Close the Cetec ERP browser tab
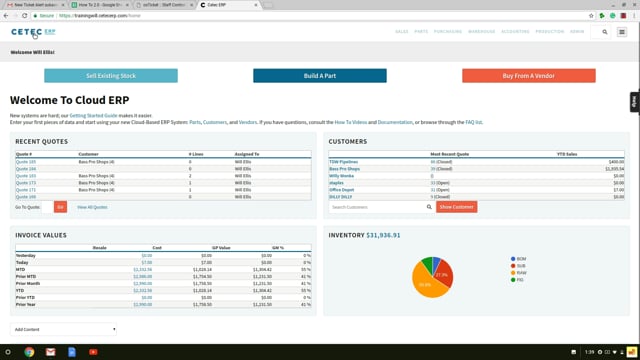Image resolution: width=640 pixels, height=360 pixels. [256, 5]
